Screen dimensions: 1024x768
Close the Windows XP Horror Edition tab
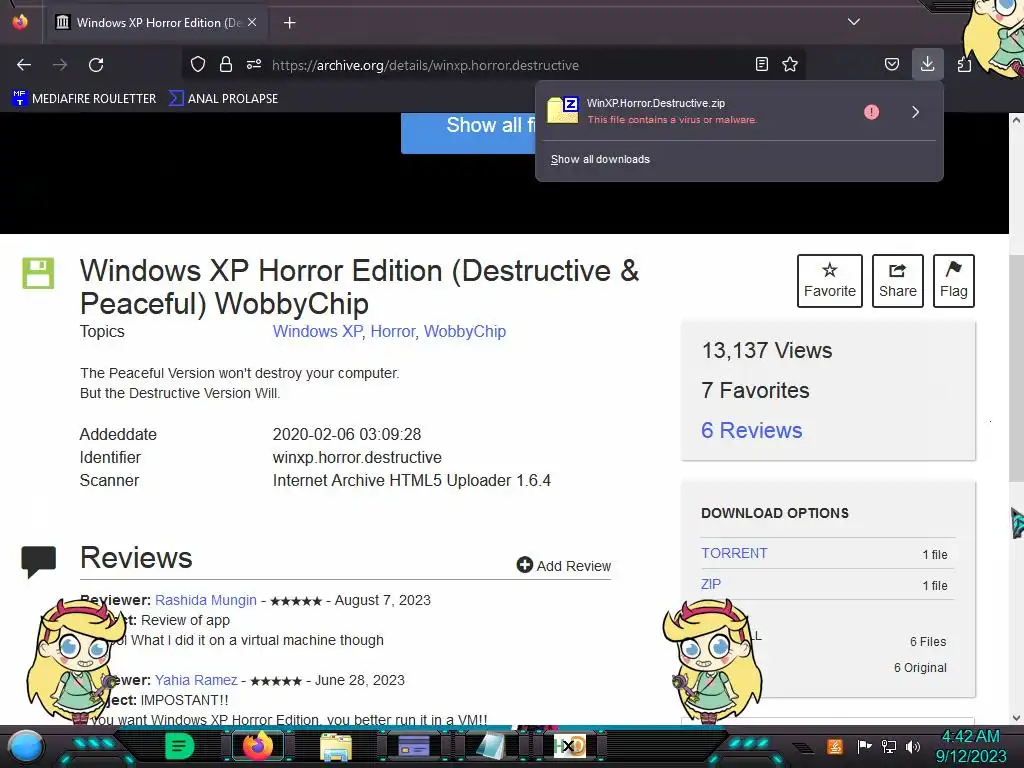click(252, 22)
